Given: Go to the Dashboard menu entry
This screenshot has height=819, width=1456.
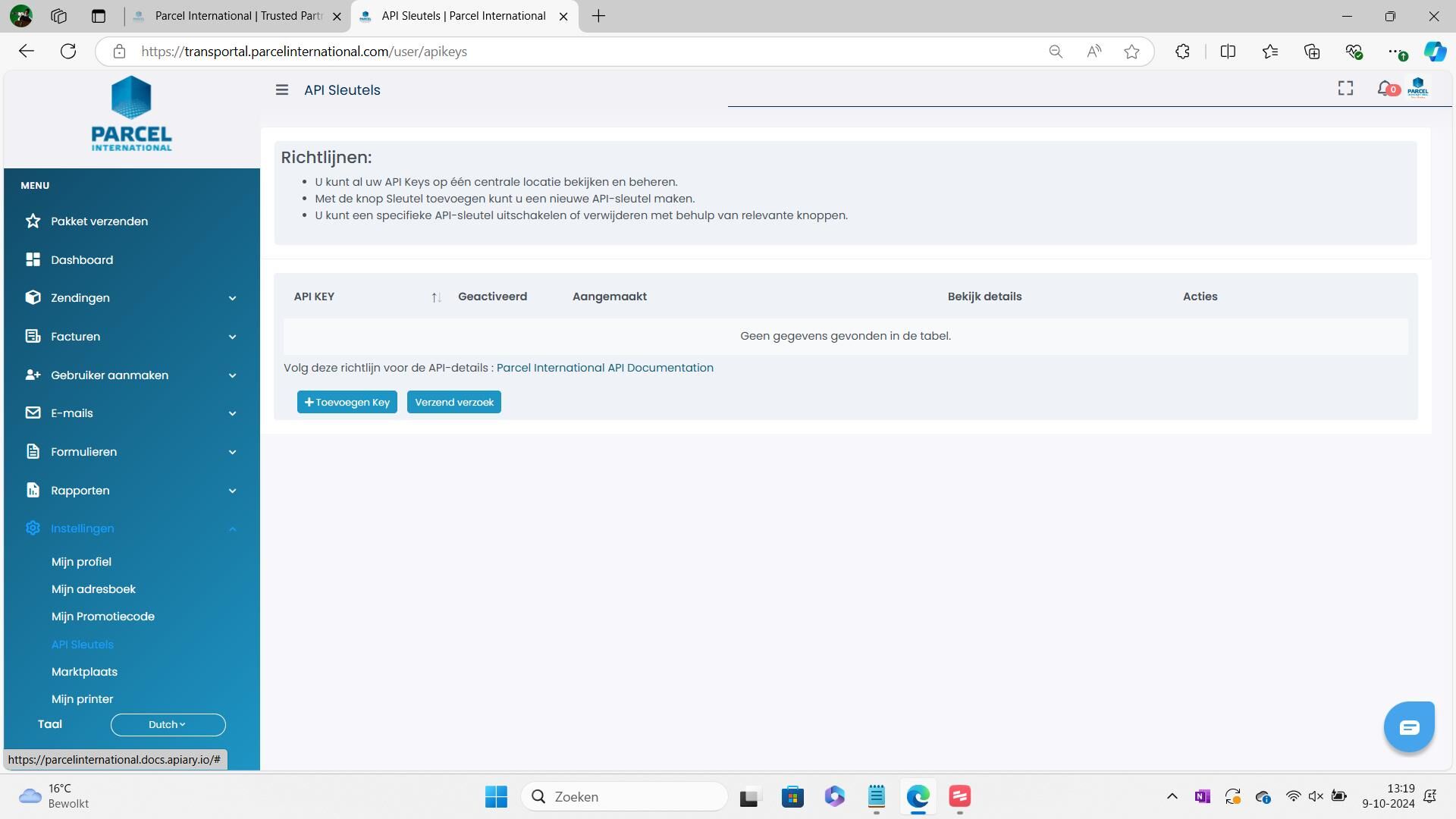Looking at the screenshot, I should coord(82,260).
